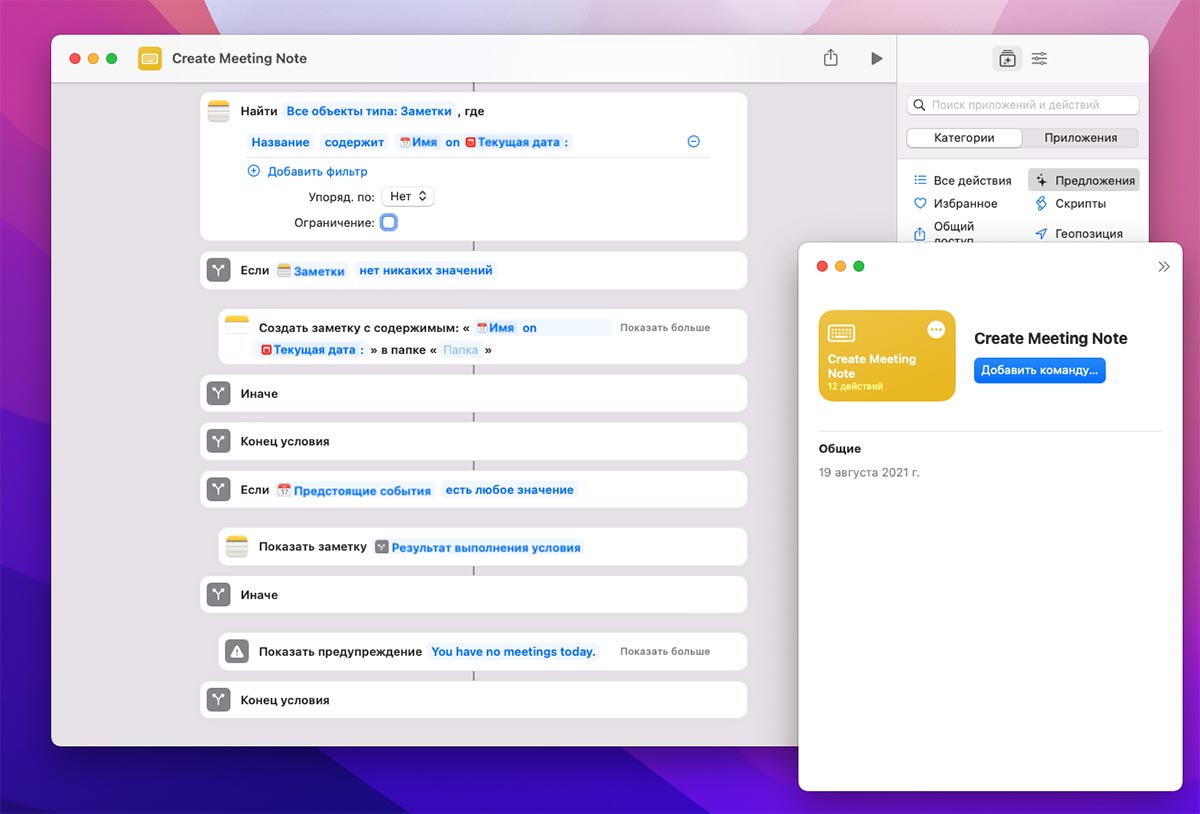The image size is (1200, 814).
Task: Open the Упоряд. по dropdown
Action: coord(409,197)
